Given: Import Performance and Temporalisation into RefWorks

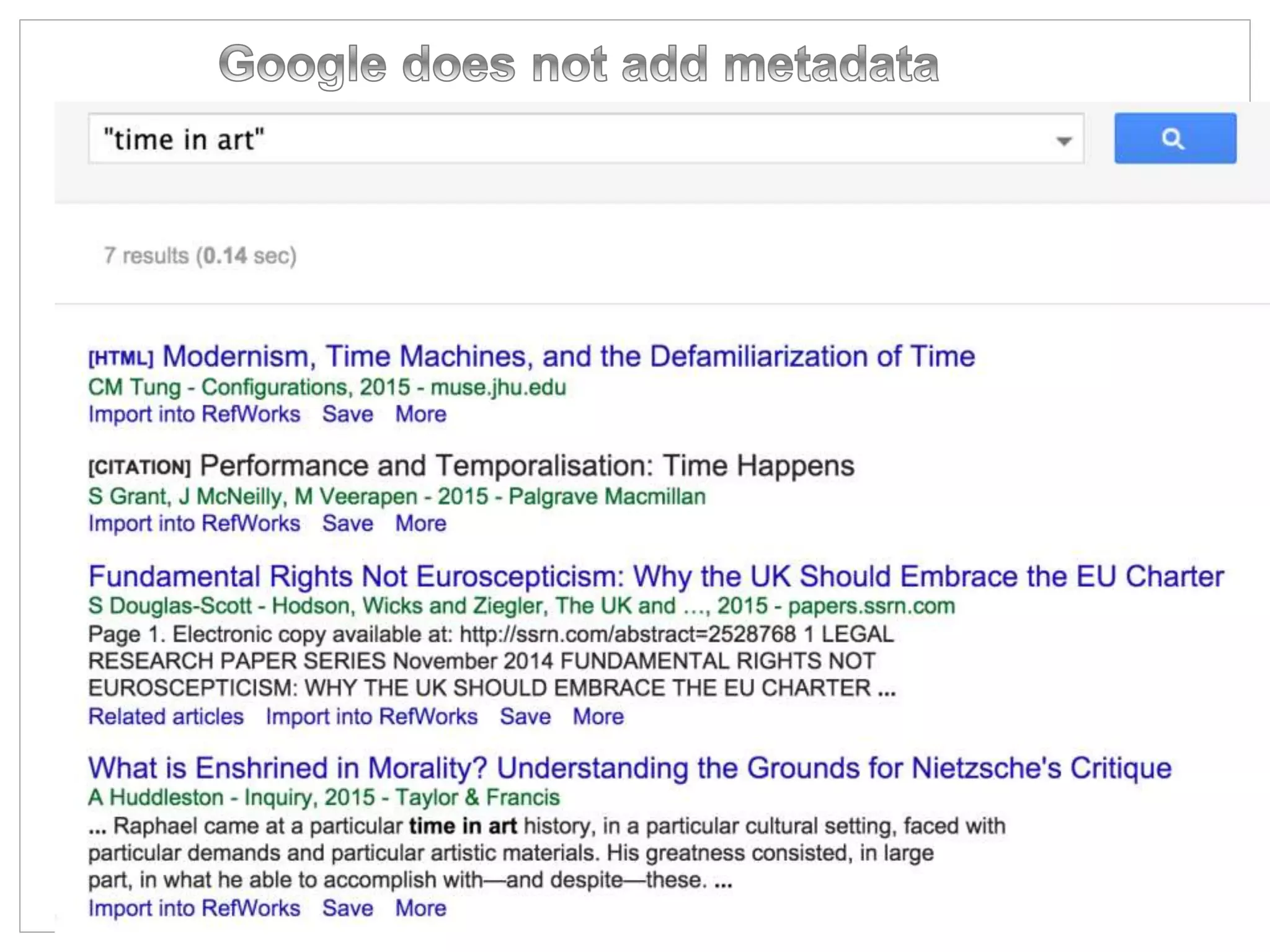Looking at the screenshot, I should 194,523.
